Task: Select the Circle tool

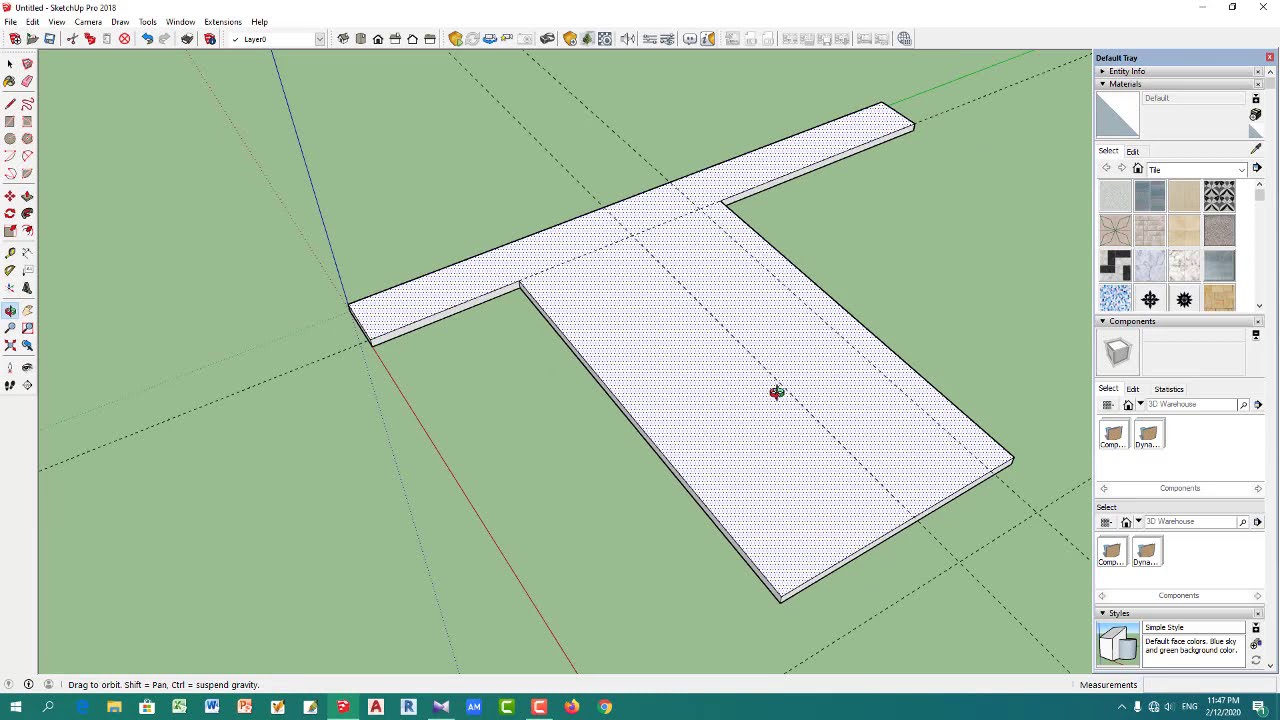Action: click(10, 139)
